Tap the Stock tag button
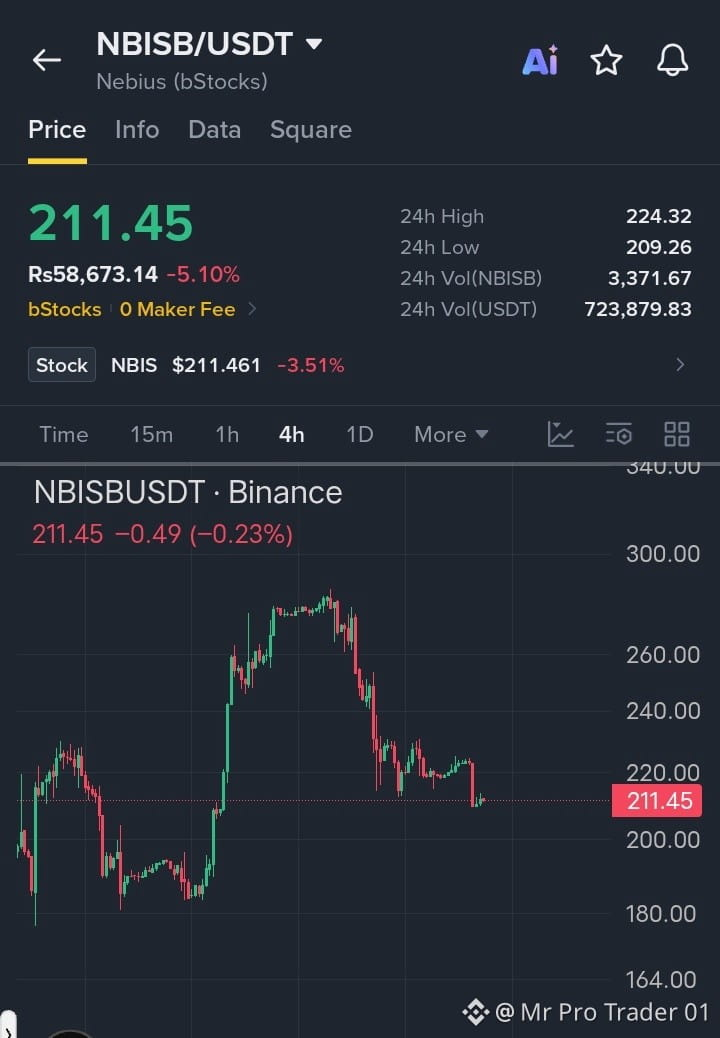This screenshot has height=1038, width=720. [62, 365]
